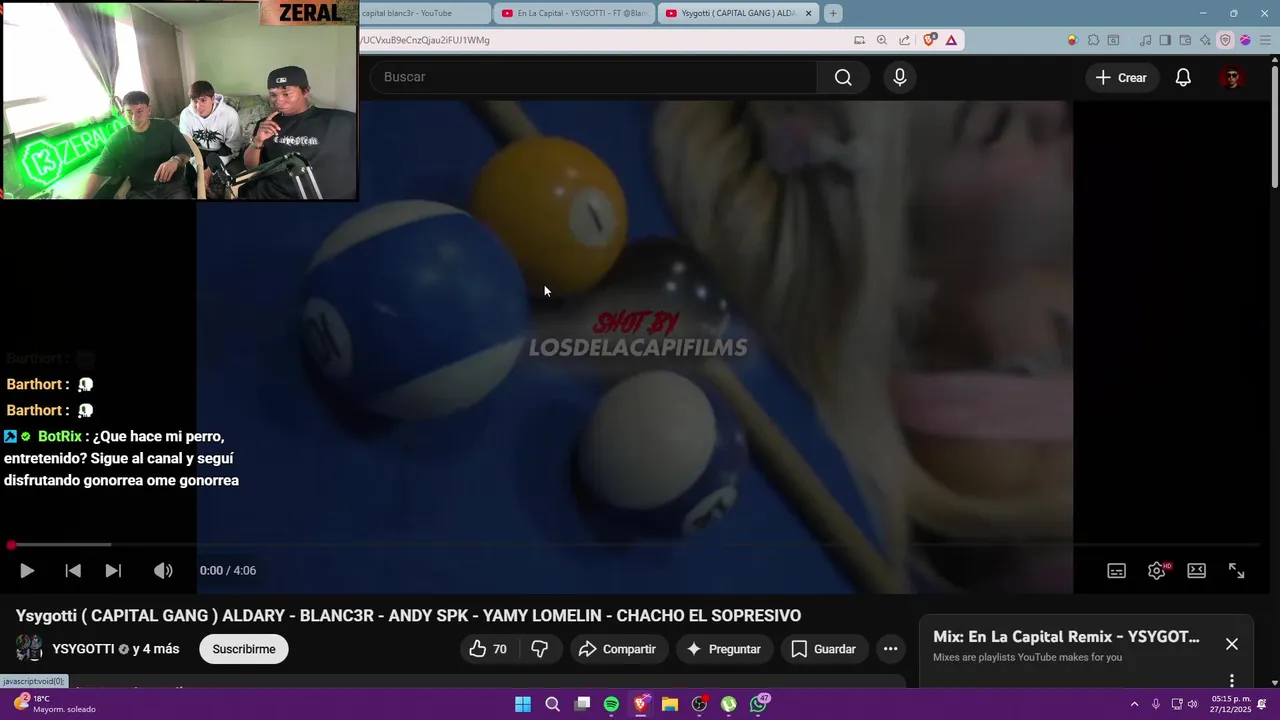Open the media music note control
The width and height of the screenshot is (1280, 720).
1146,40
